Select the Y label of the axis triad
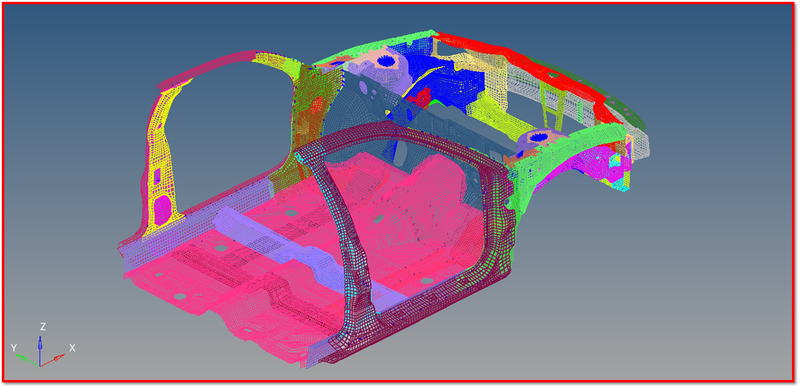Screen dimensions: 800x388 [x=14, y=348]
